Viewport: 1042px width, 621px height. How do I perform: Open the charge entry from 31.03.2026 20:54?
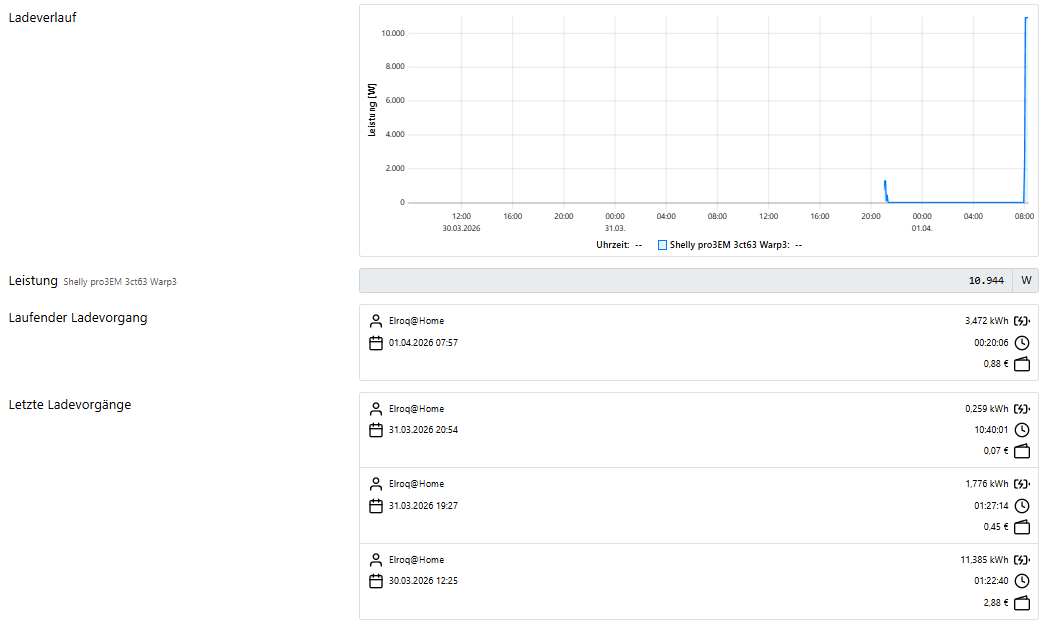pyautogui.click(x=698, y=430)
